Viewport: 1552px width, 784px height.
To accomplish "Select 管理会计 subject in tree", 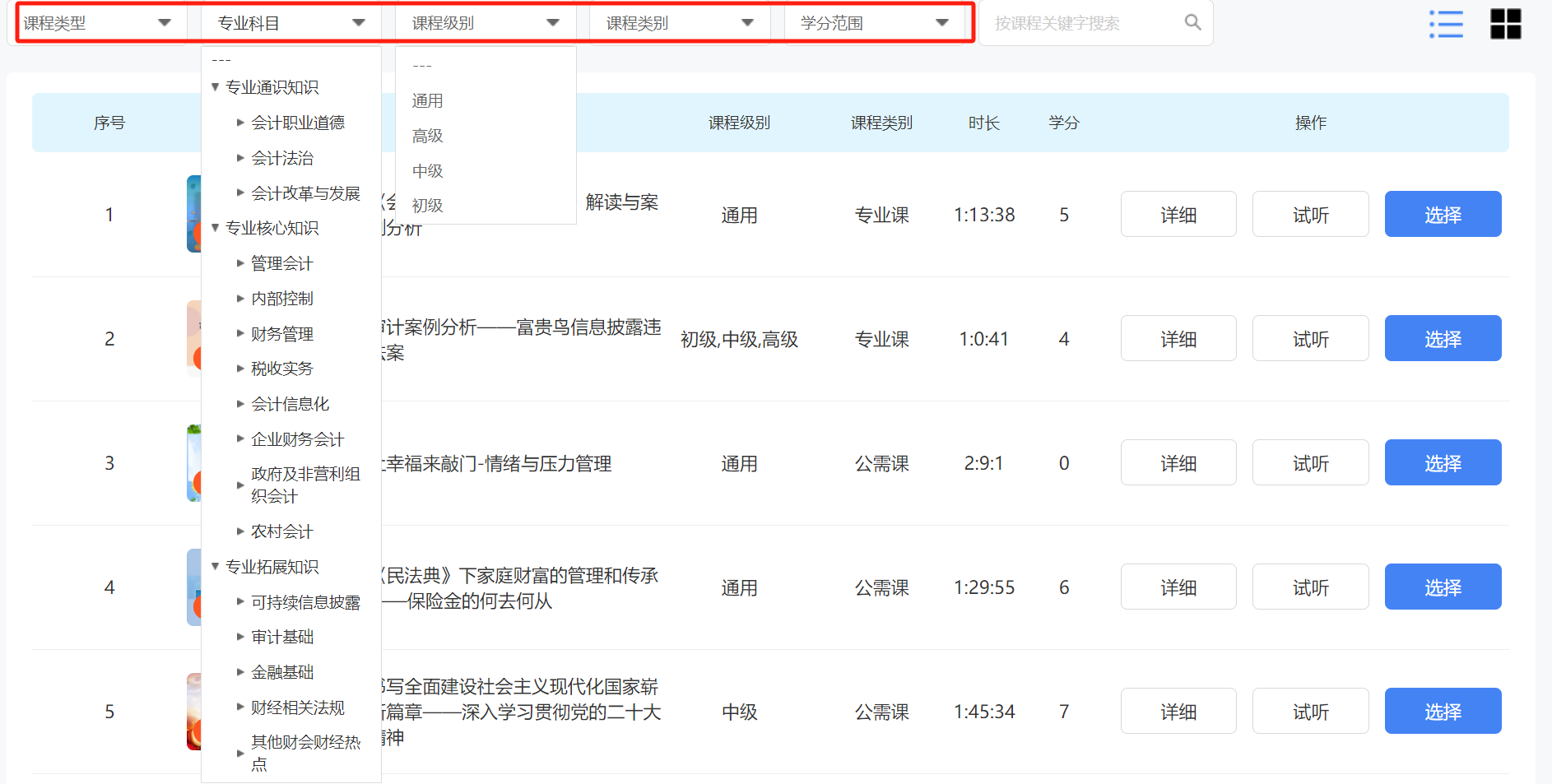I will [x=282, y=263].
